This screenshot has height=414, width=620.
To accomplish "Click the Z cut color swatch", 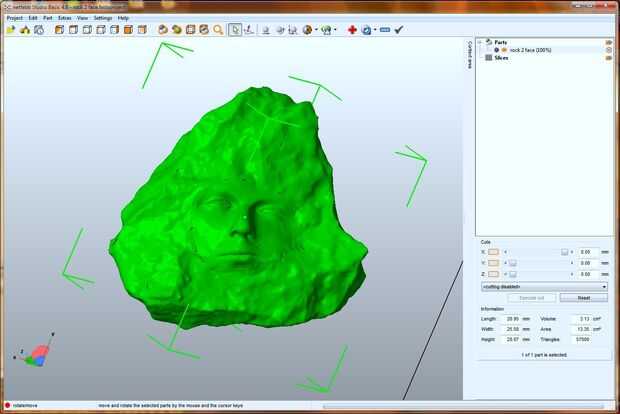I will (493, 274).
